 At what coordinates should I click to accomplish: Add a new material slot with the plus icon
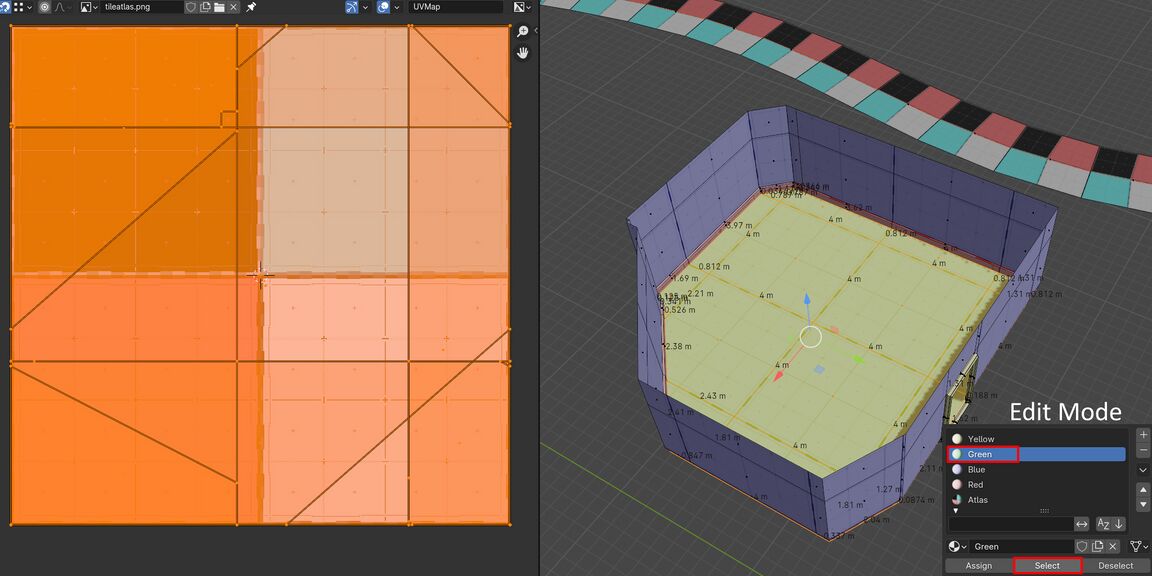pyautogui.click(x=1142, y=434)
